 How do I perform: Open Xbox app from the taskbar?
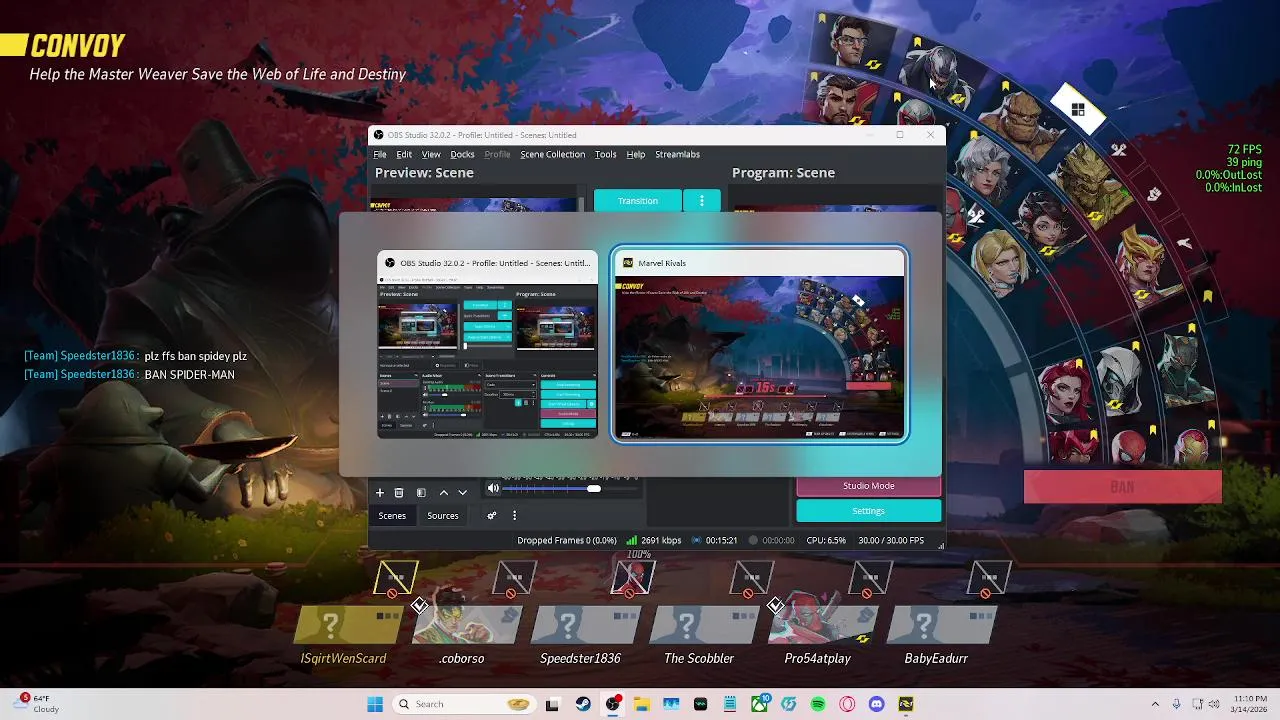pos(759,704)
